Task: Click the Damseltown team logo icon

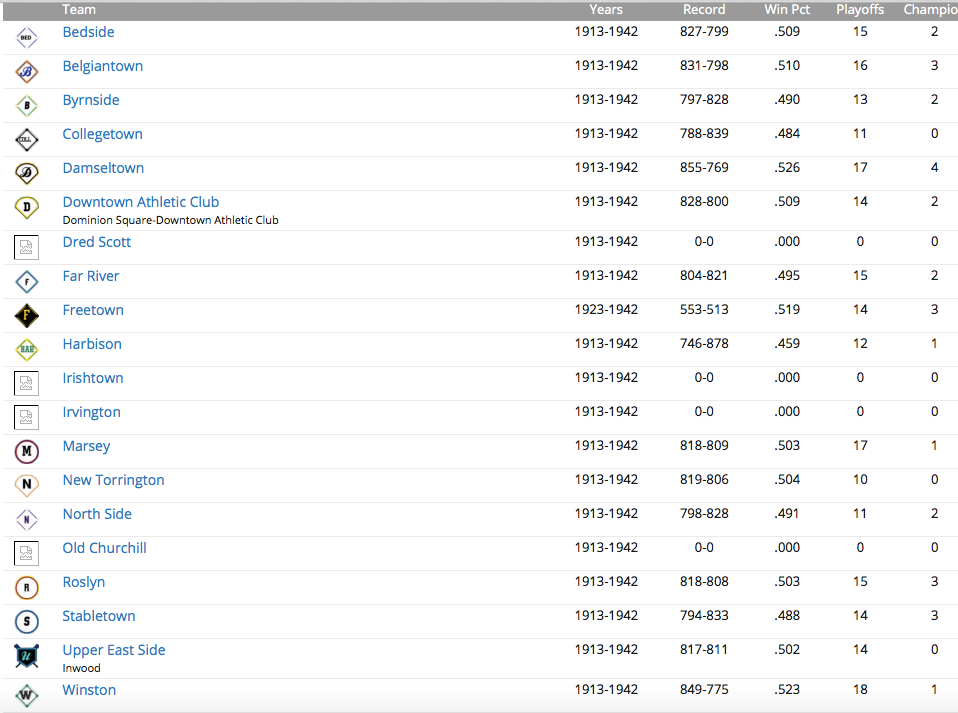Action: (26, 173)
